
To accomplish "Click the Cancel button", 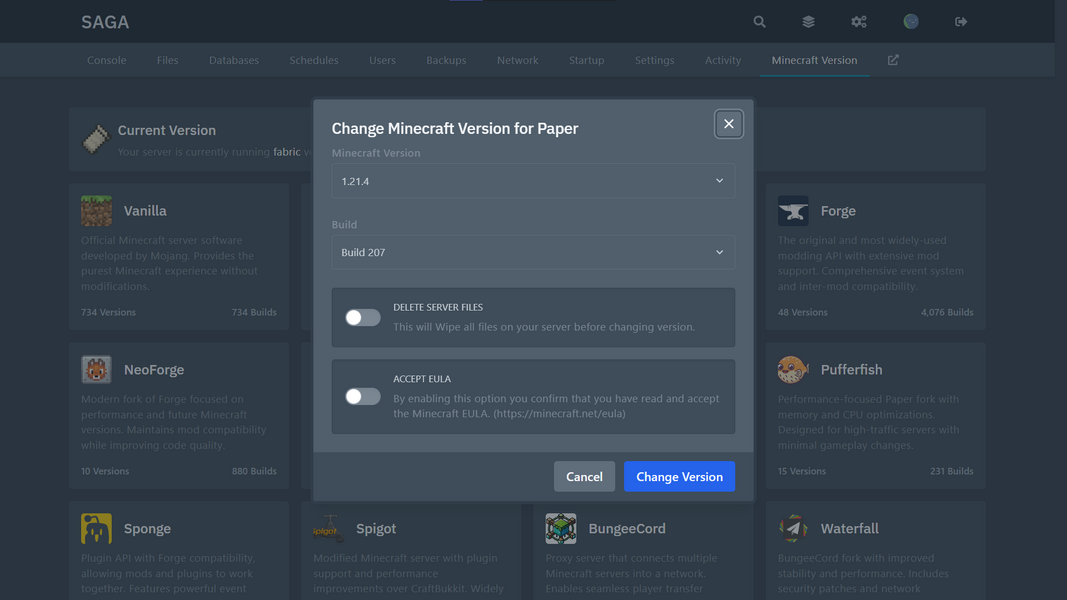I will point(585,477).
